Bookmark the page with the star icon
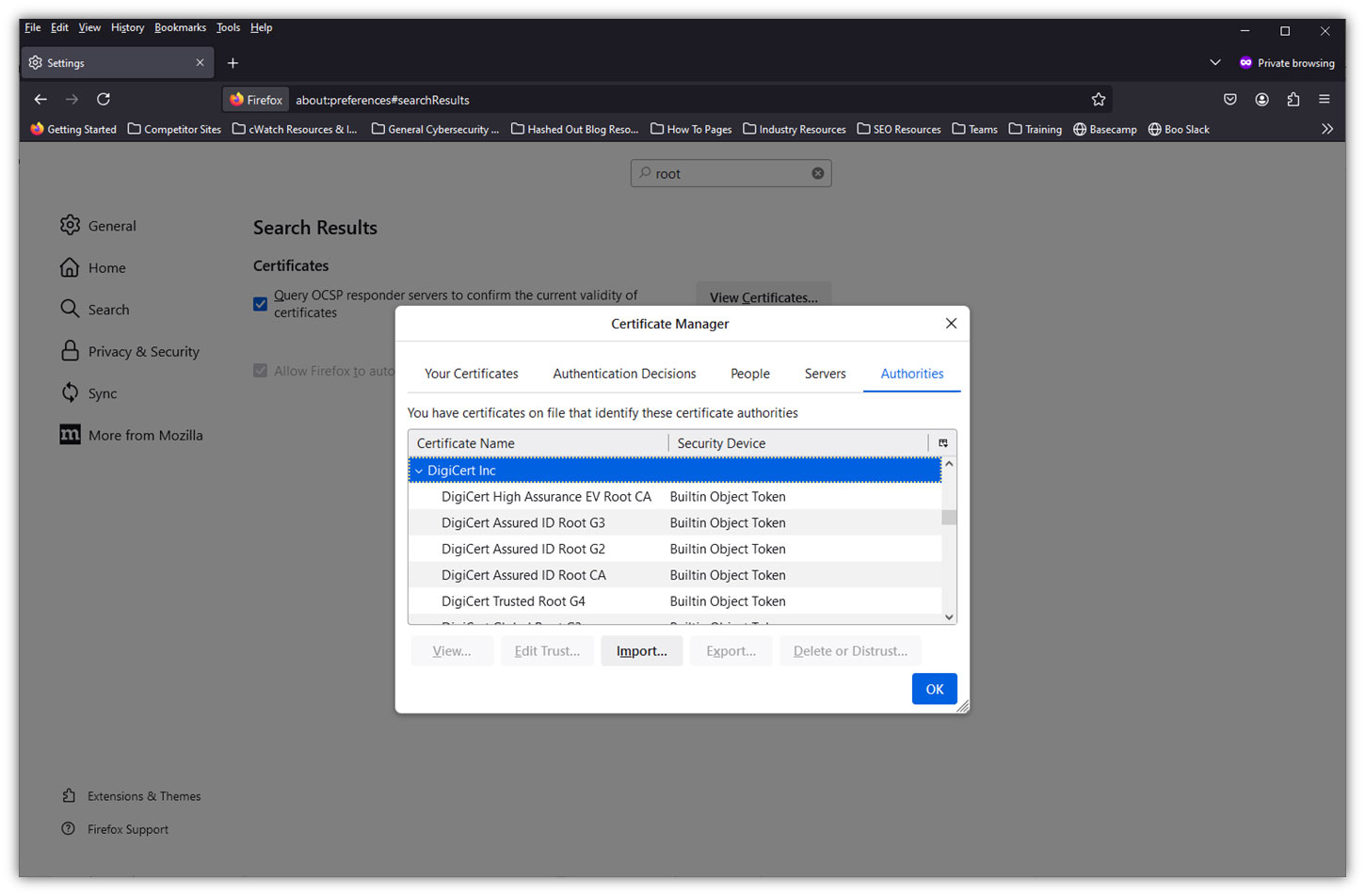Screen dimensions: 1365x896 click(x=1099, y=99)
